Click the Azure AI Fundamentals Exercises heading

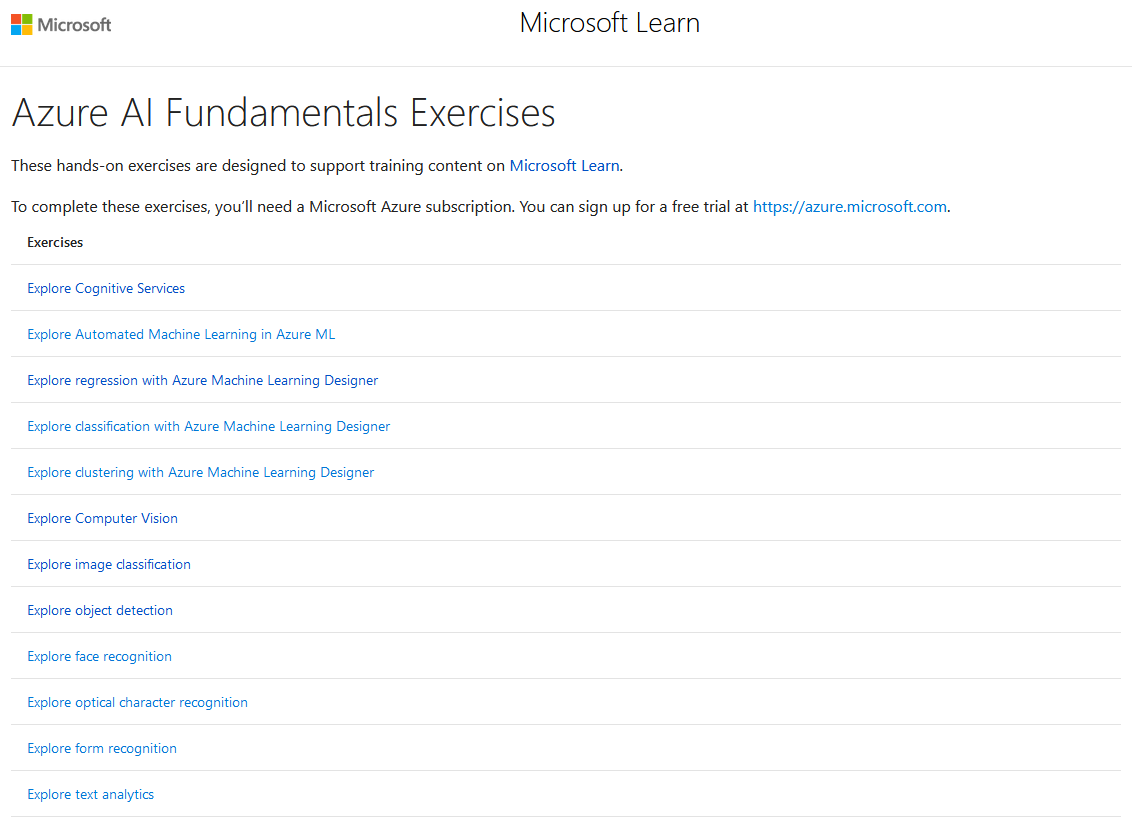pos(284,113)
